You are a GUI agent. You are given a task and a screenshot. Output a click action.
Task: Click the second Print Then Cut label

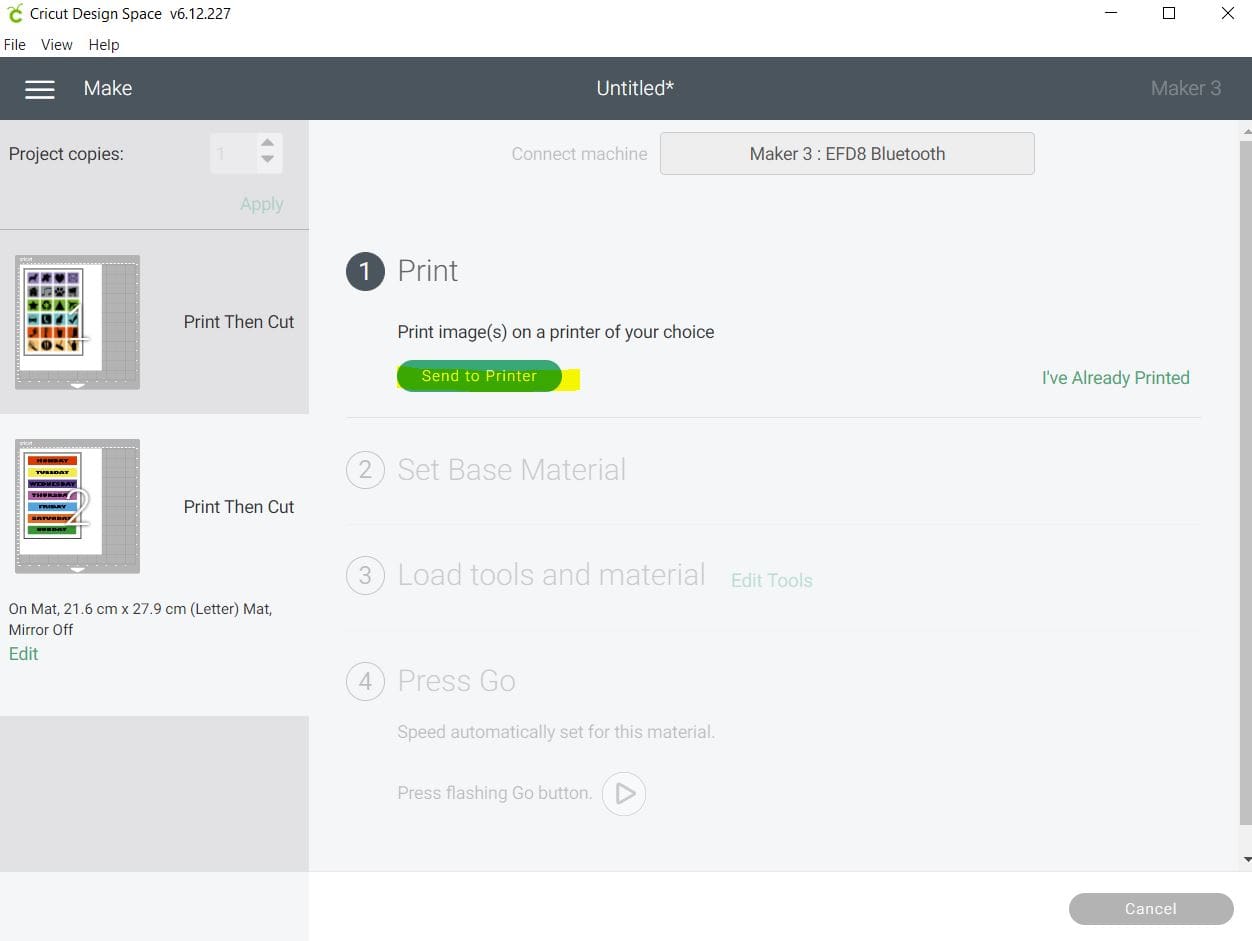(x=239, y=507)
